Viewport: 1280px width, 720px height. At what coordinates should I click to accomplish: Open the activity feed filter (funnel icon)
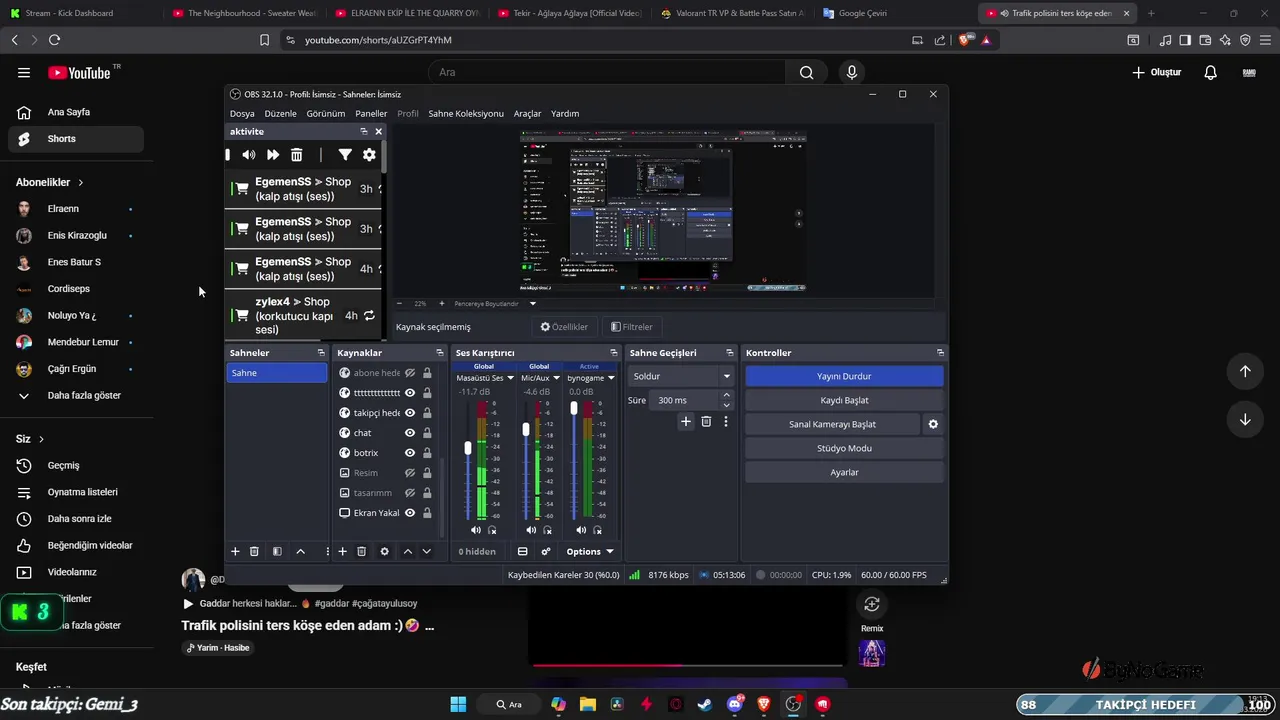coord(345,155)
